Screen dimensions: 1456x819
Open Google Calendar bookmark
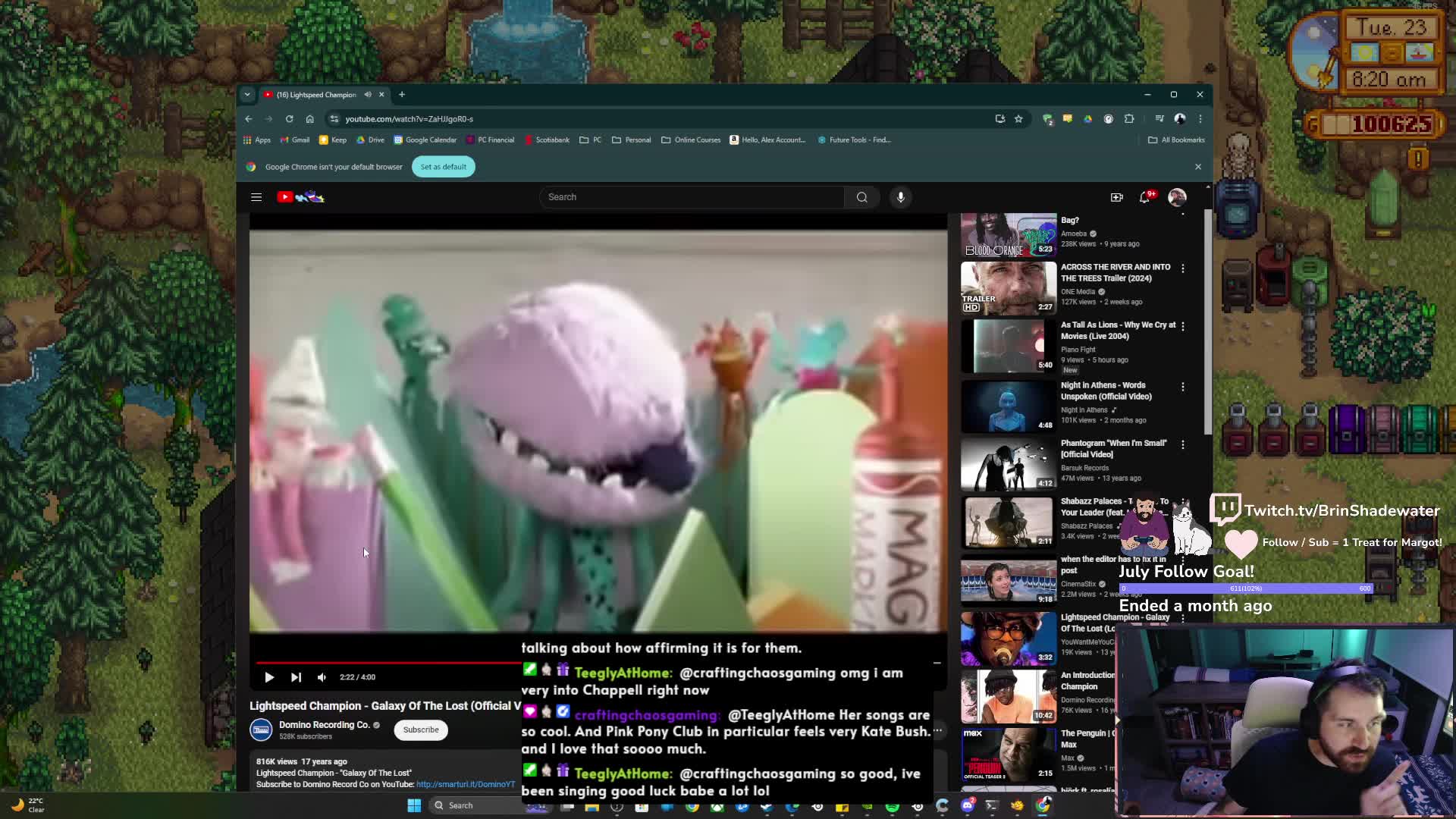click(x=425, y=140)
